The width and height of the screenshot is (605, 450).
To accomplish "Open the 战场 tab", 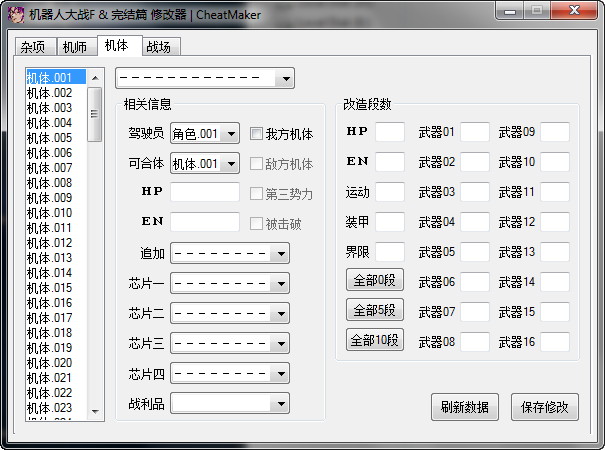I will point(158,47).
